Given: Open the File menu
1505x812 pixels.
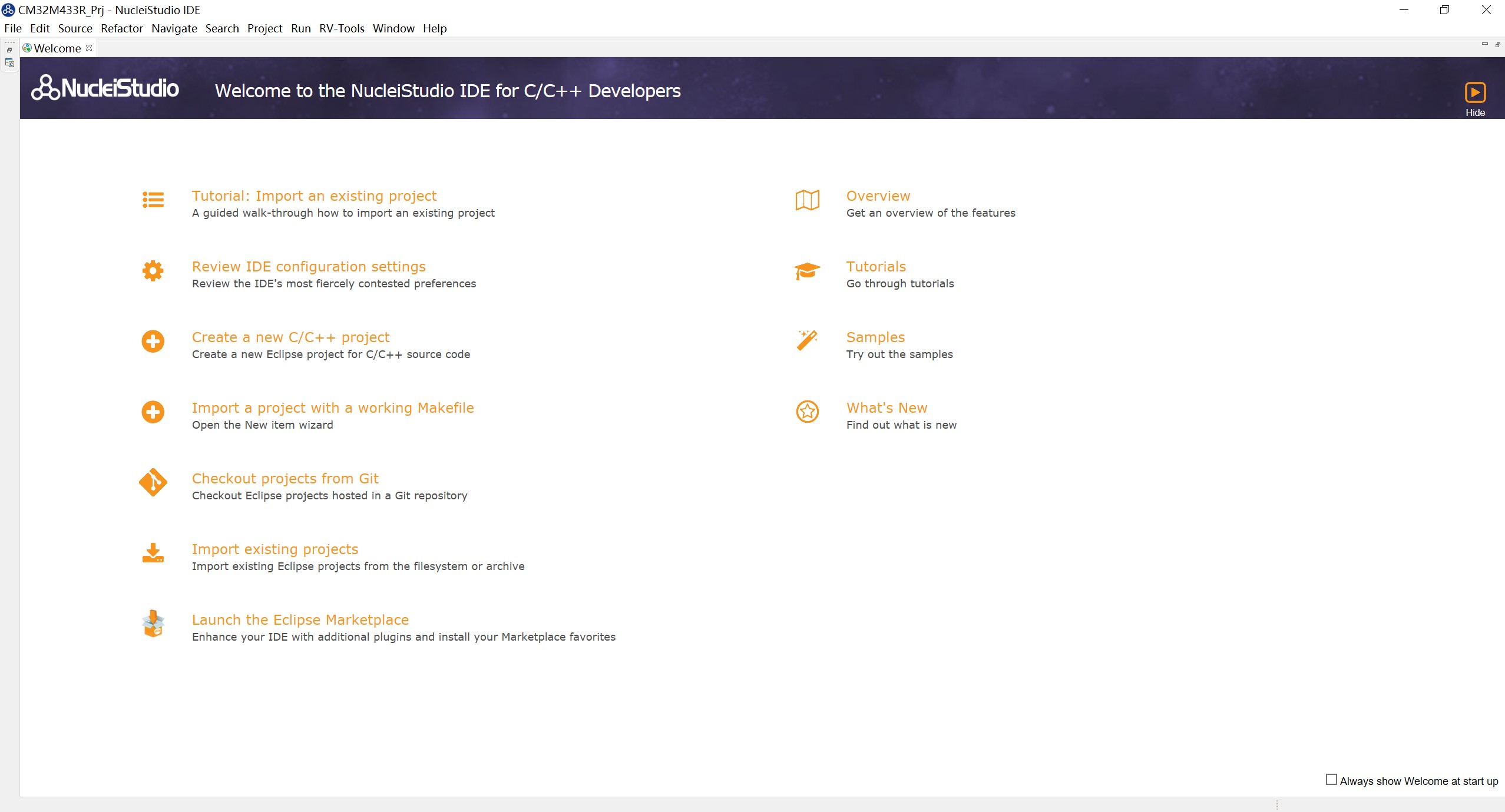Looking at the screenshot, I should [x=13, y=28].
